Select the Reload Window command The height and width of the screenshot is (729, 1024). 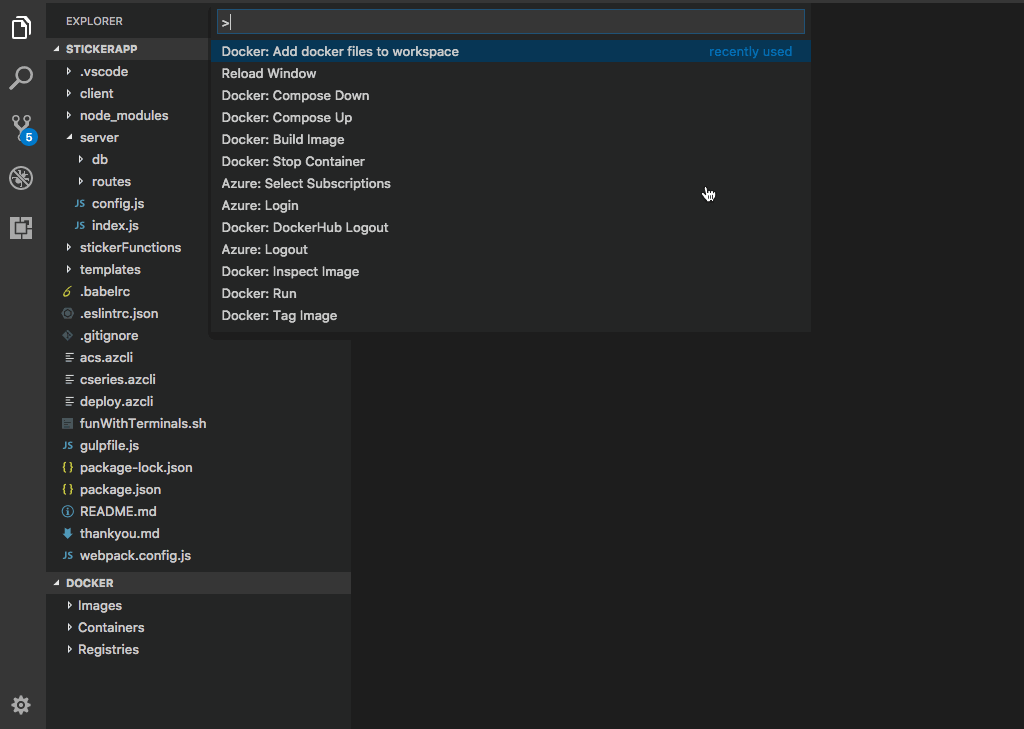pyautogui.click(x=510, y=74)
